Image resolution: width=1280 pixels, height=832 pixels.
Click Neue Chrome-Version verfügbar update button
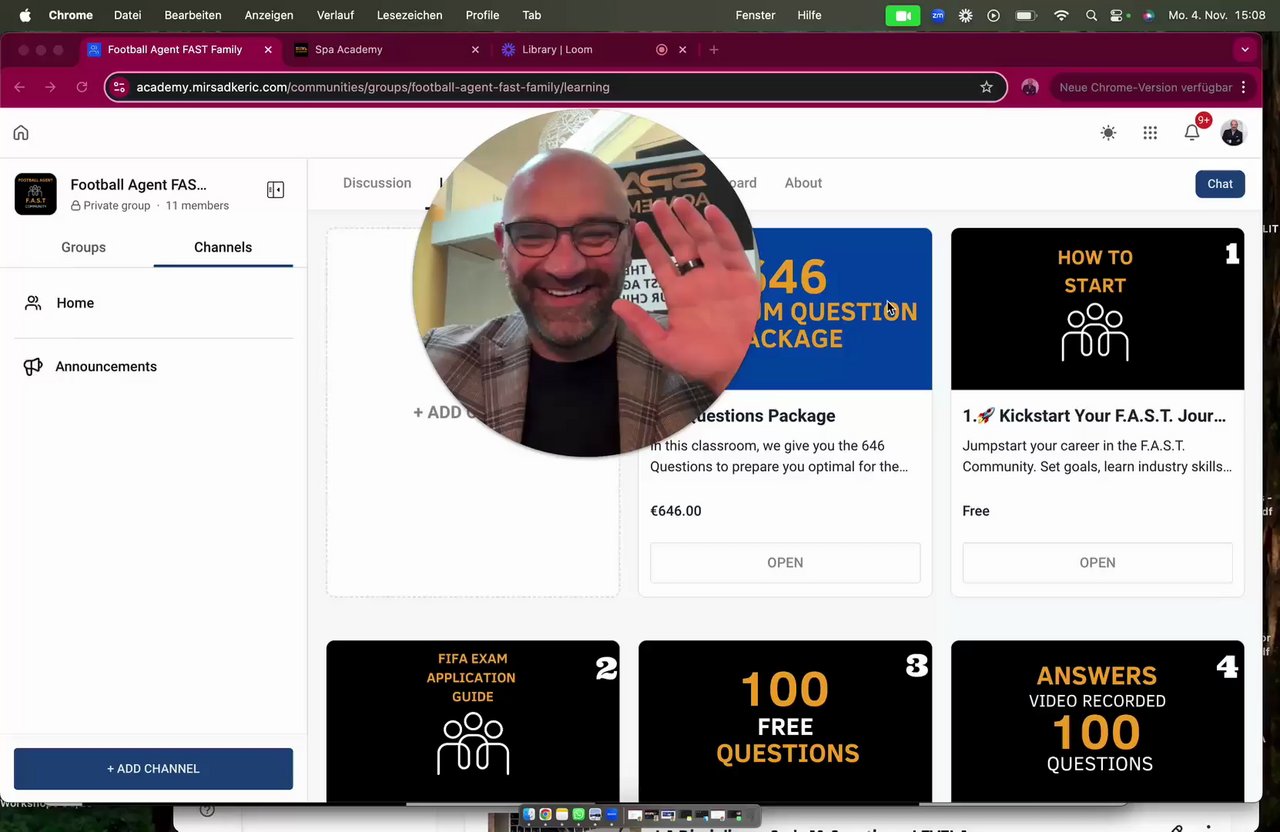[x=1145, y=87]
